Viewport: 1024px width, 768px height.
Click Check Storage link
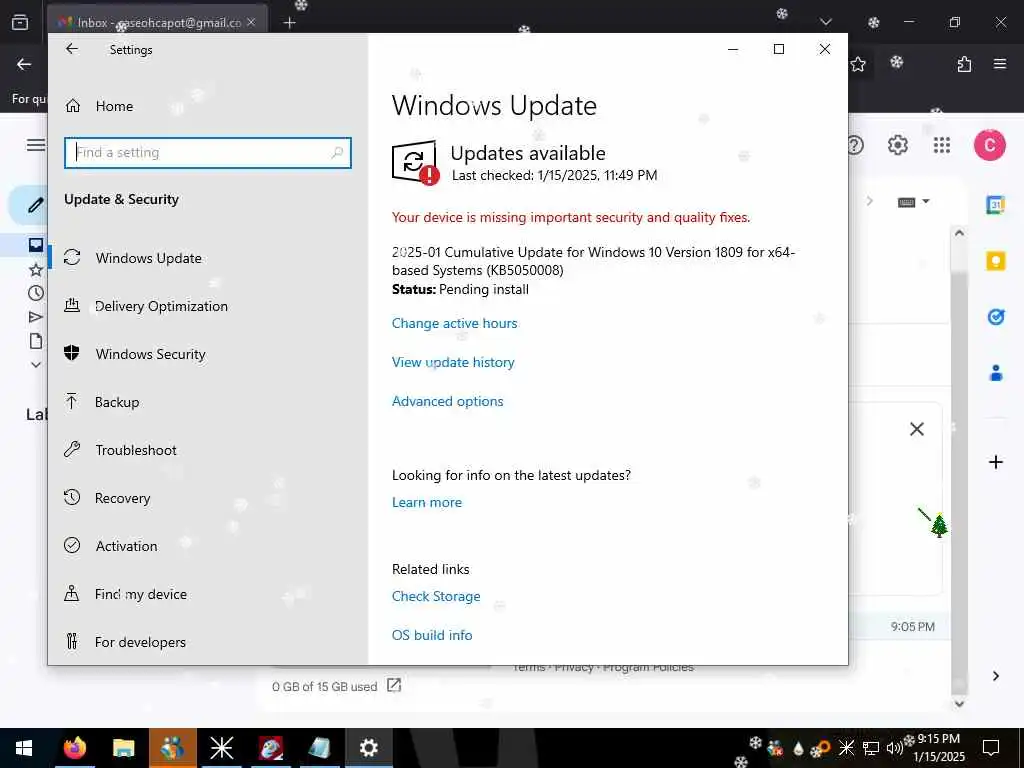tap(436, 596)
